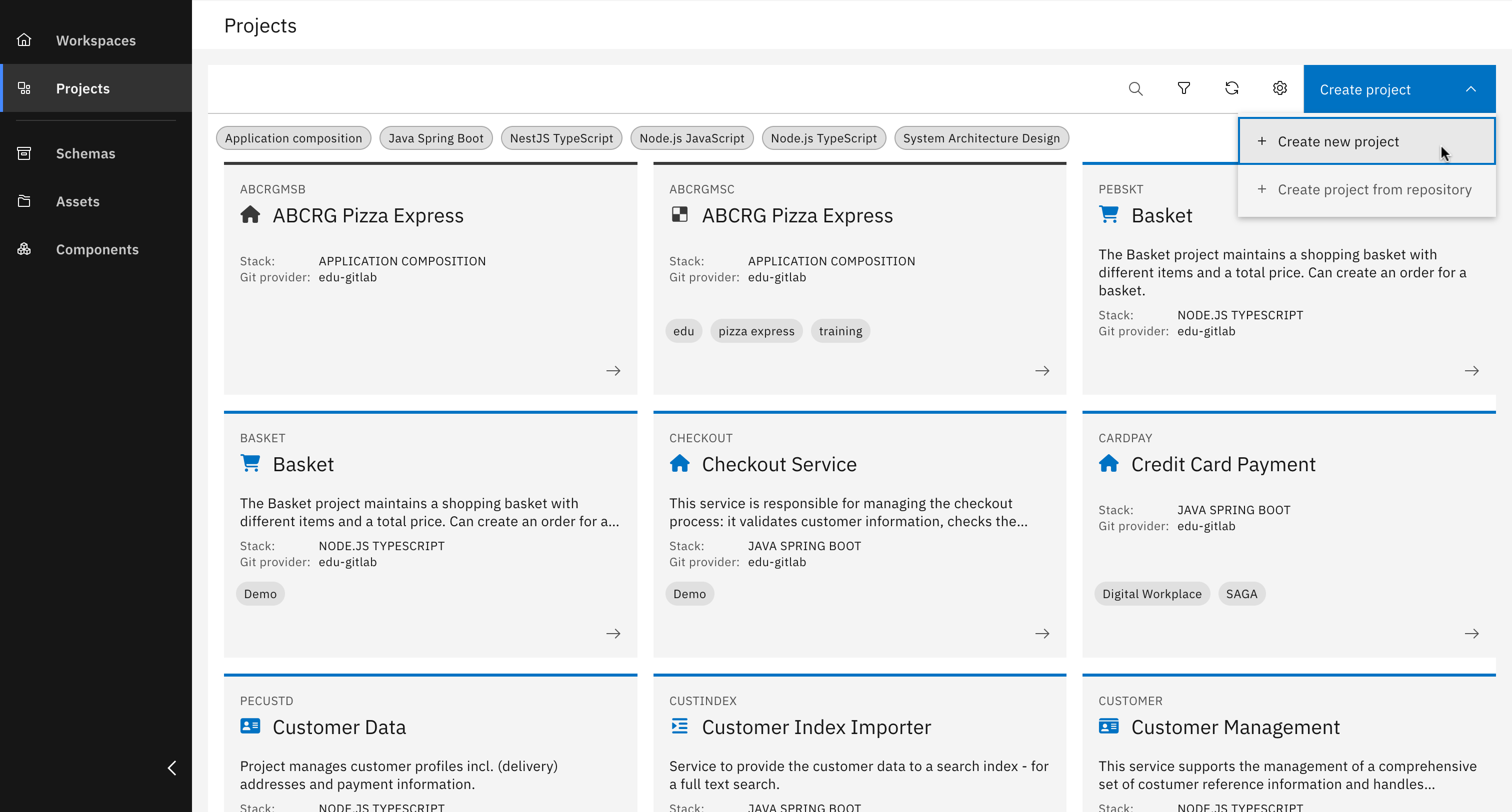Switch to the Projects sidebar entry

(x=82, y=88)
